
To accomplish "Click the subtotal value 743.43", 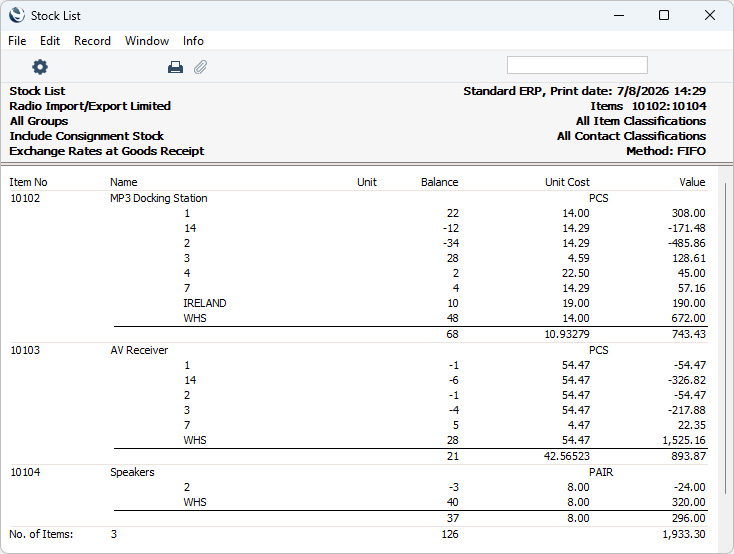I will [x=689, y=334].
